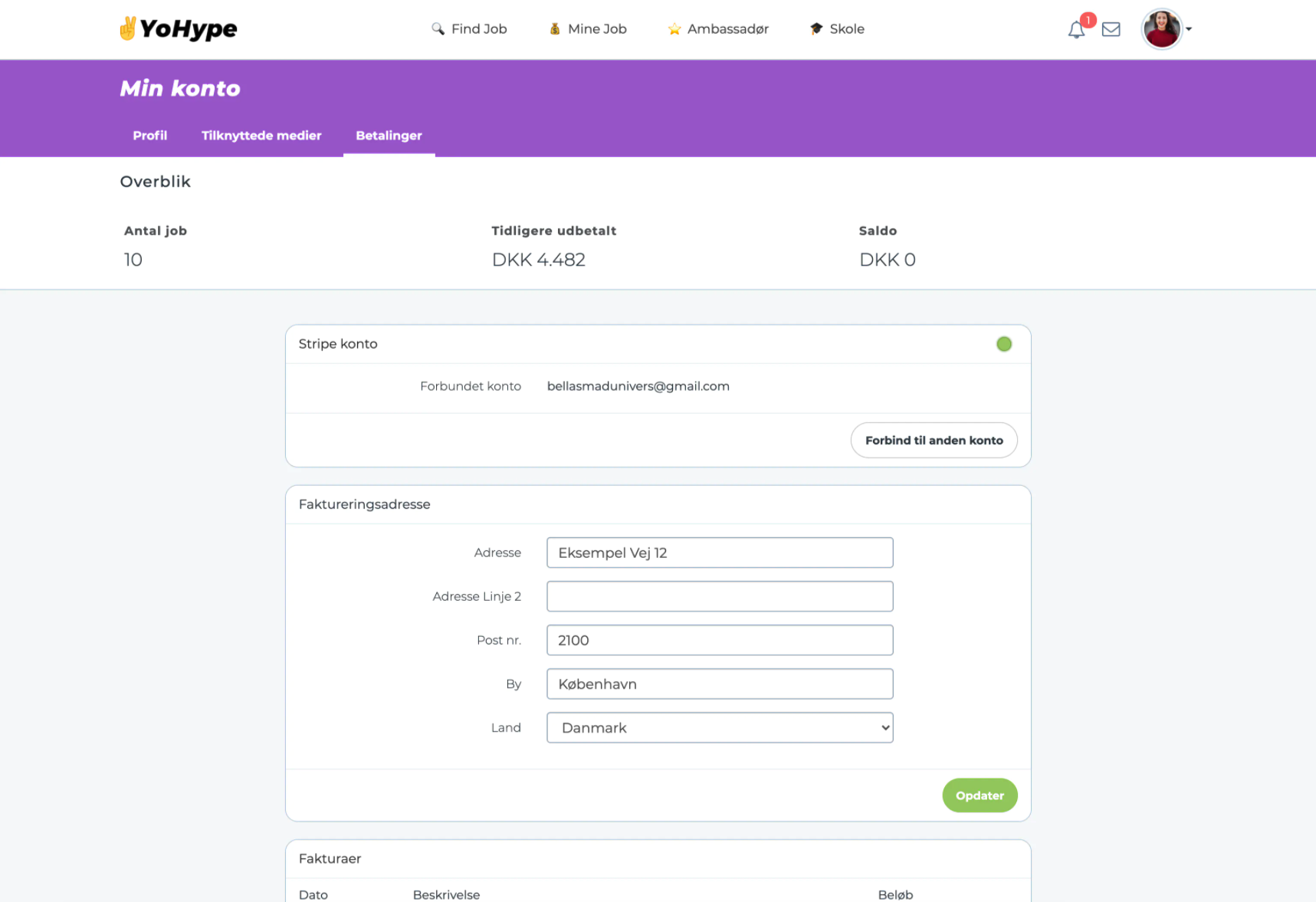Viewport: 1316px width, 902px height.
Task: Click the star icon beside Ambassadør
Action: point(674,29)
